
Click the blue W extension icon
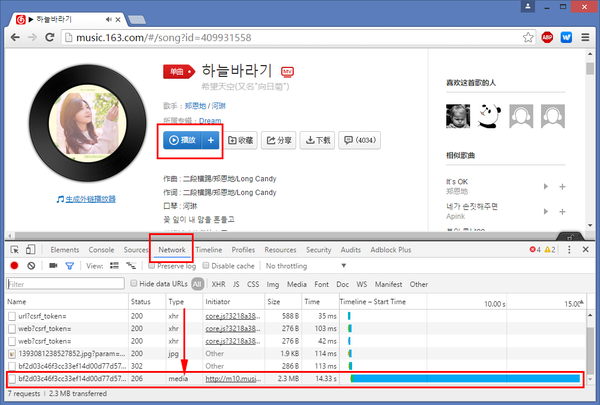point(566,38)
